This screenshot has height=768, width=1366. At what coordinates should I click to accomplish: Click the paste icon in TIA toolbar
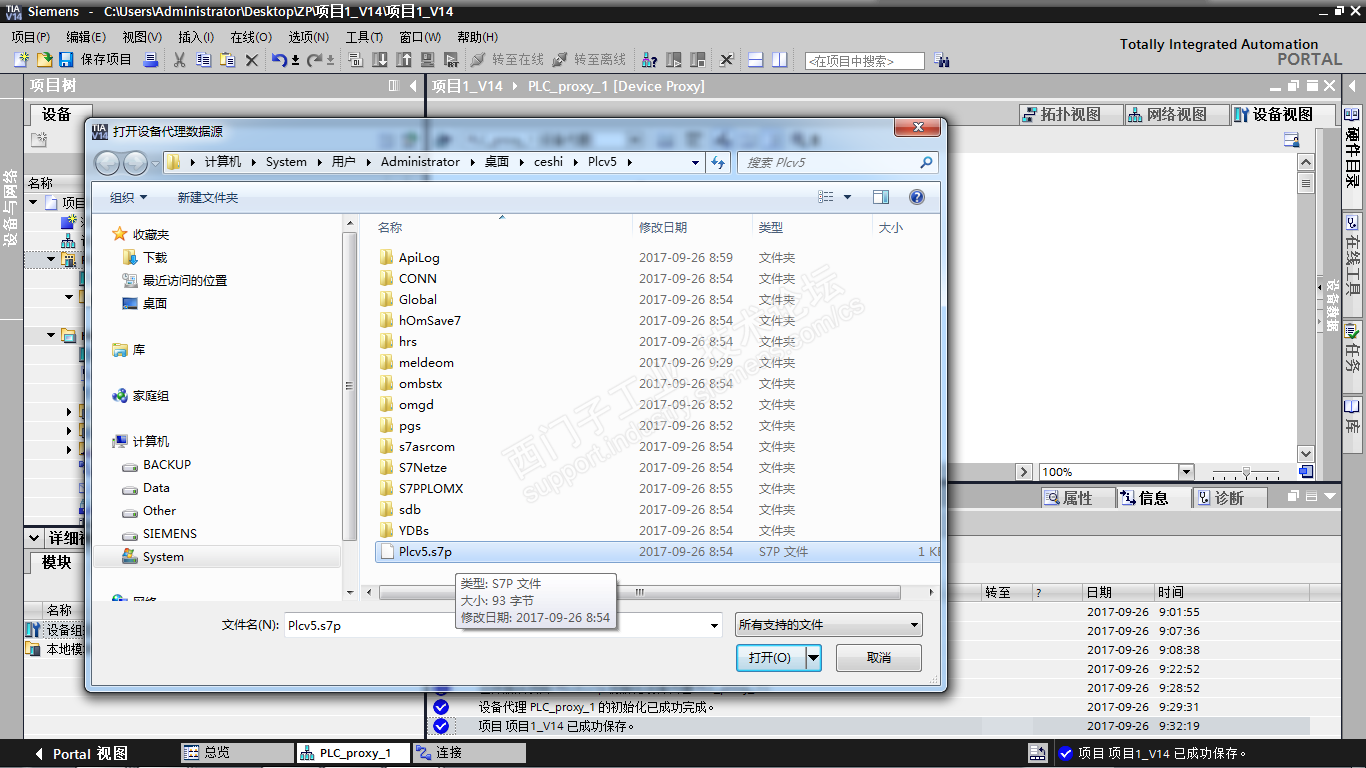tap(228, 60)
